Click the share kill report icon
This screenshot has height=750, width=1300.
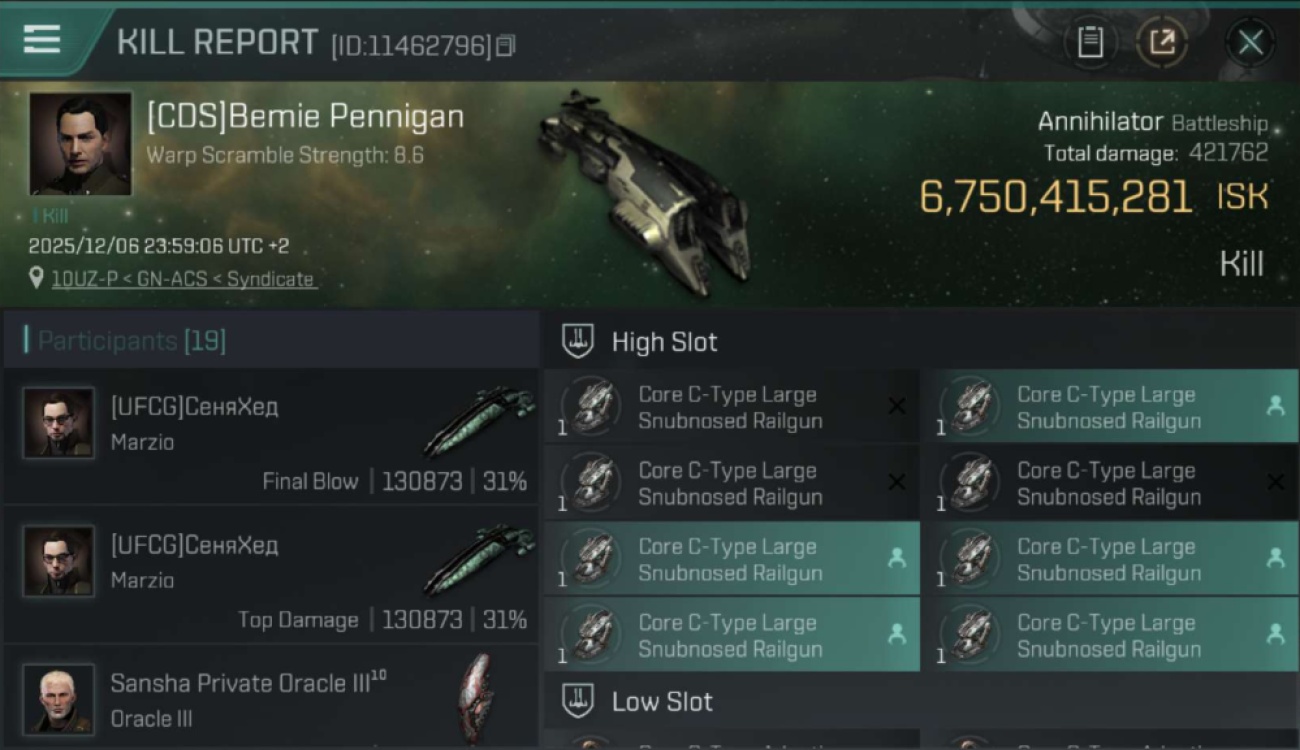1162,42
